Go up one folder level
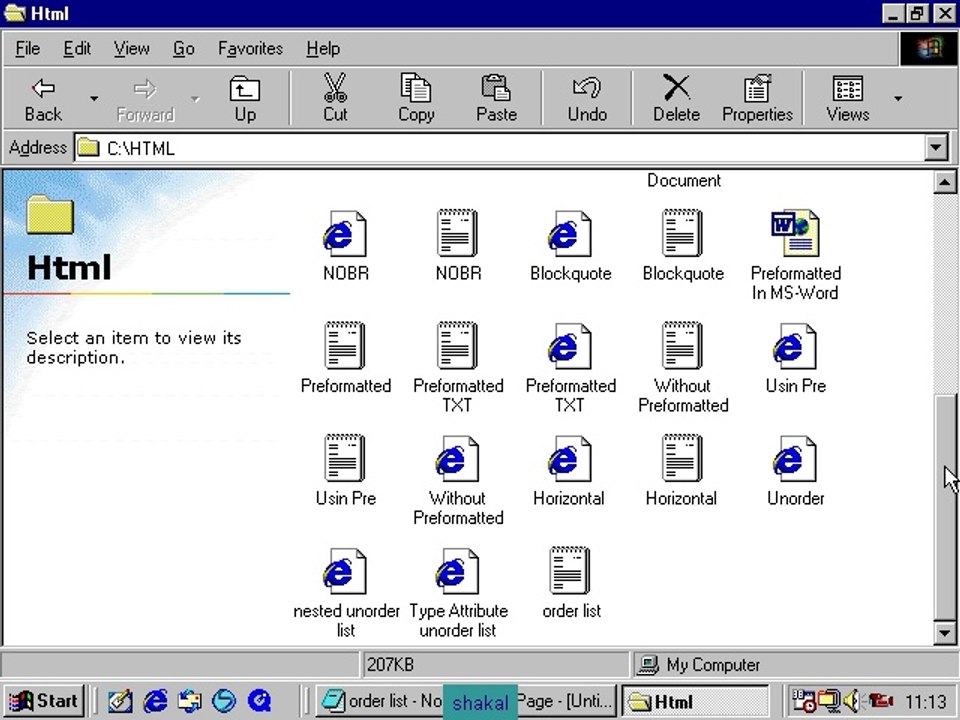Screen dimensions: 960x720 245,98
